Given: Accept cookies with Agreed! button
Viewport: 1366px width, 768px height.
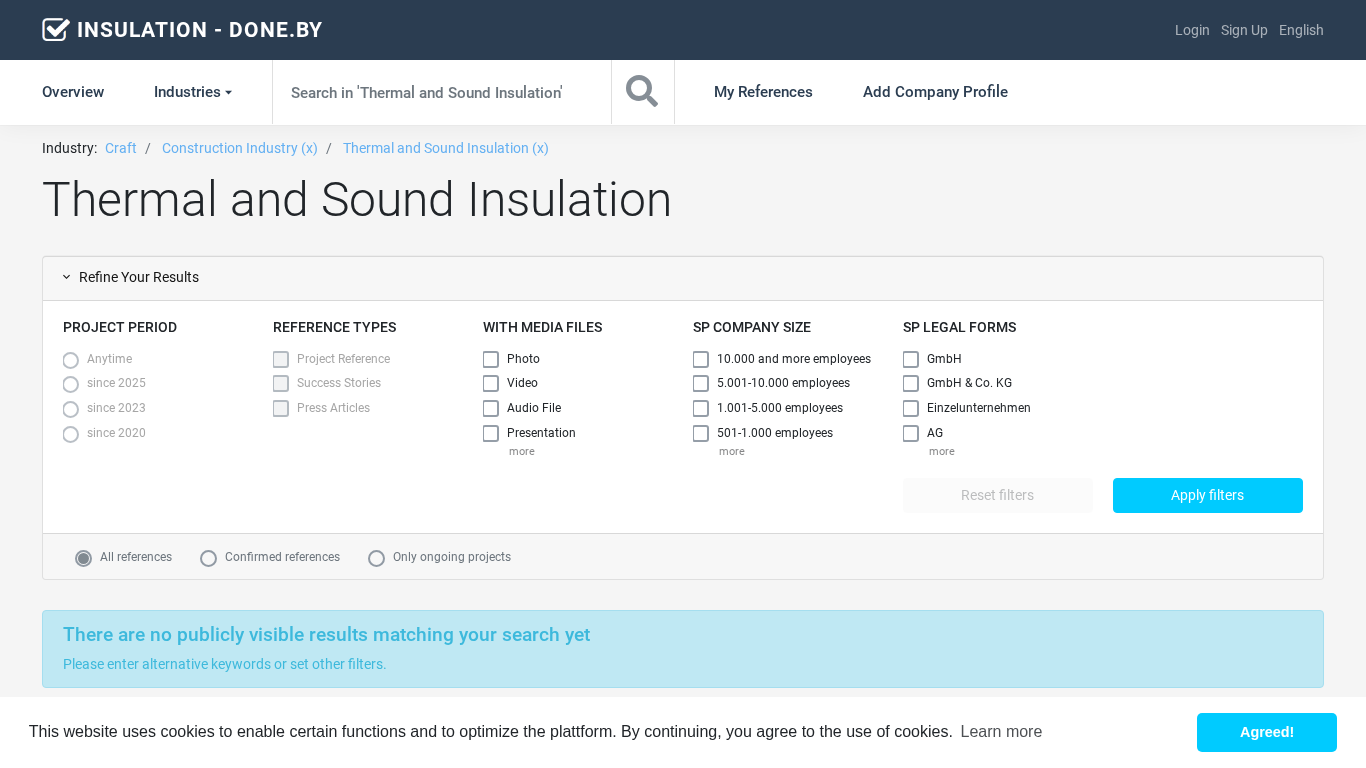Looking at the screenshot, I should click(1267, 732).
